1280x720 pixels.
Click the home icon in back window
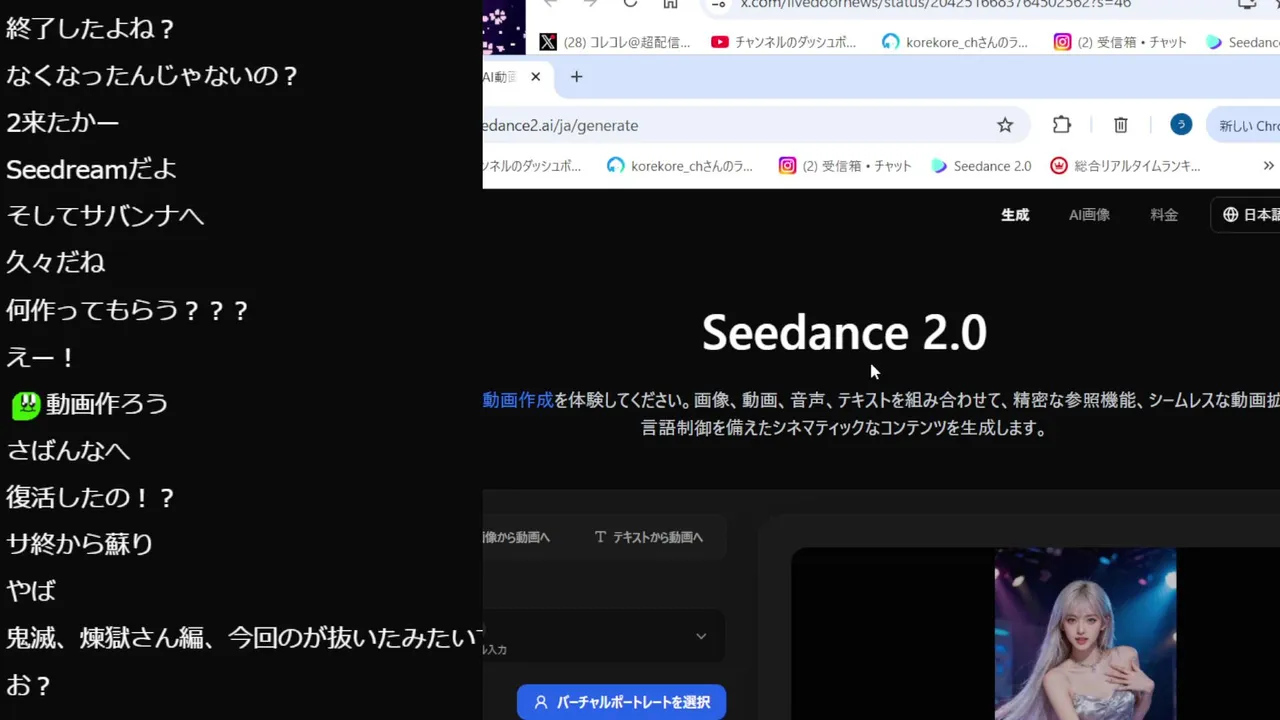670,4
